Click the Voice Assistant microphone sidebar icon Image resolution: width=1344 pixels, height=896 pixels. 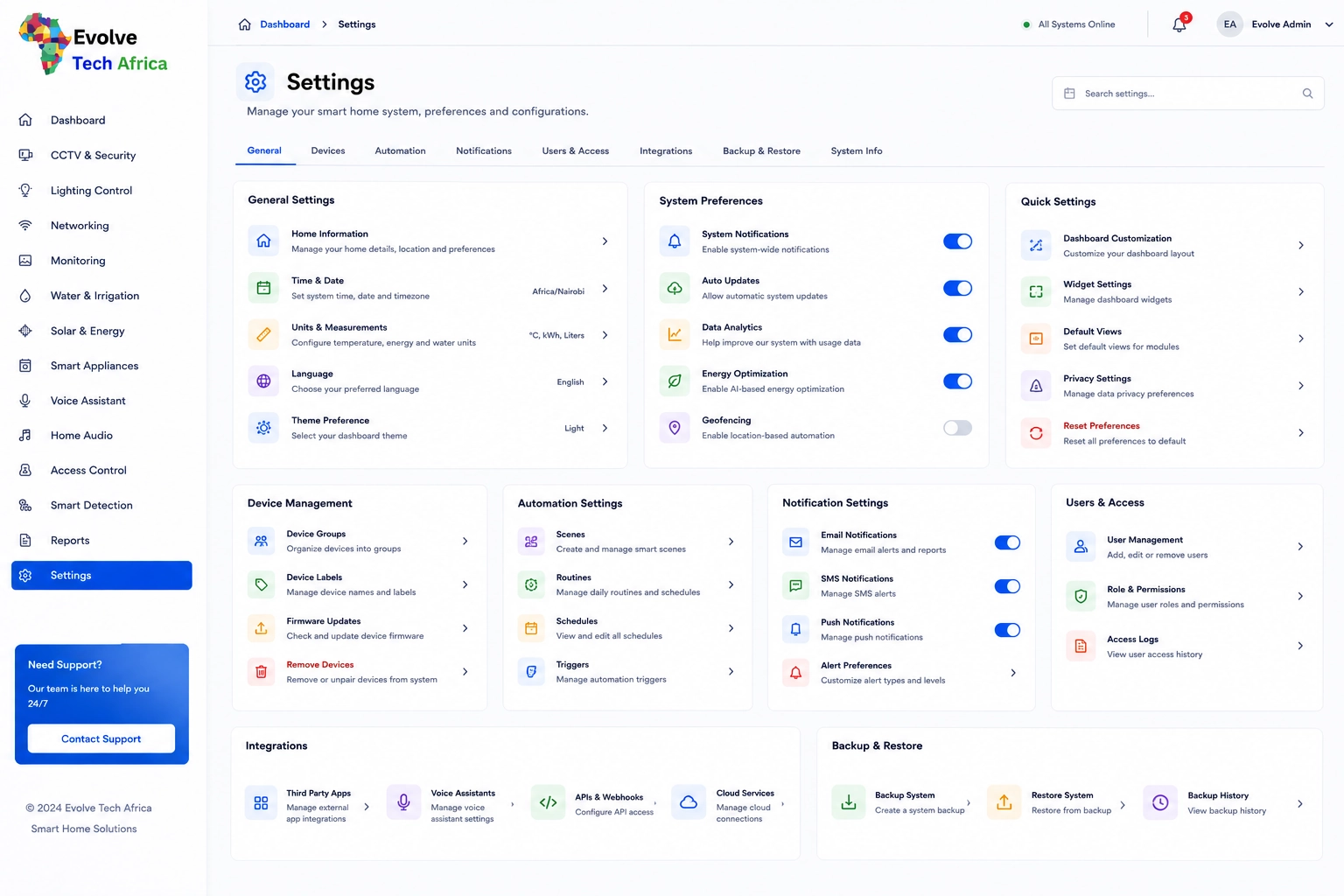coord(25,401)
